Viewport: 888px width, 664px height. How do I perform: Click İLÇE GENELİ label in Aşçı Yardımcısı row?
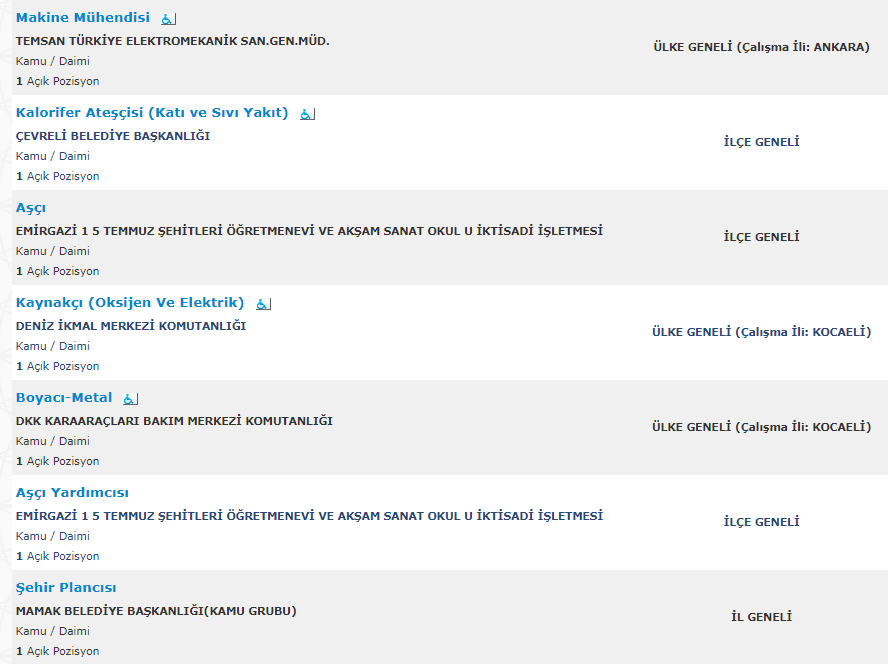[x=761, y=522]
